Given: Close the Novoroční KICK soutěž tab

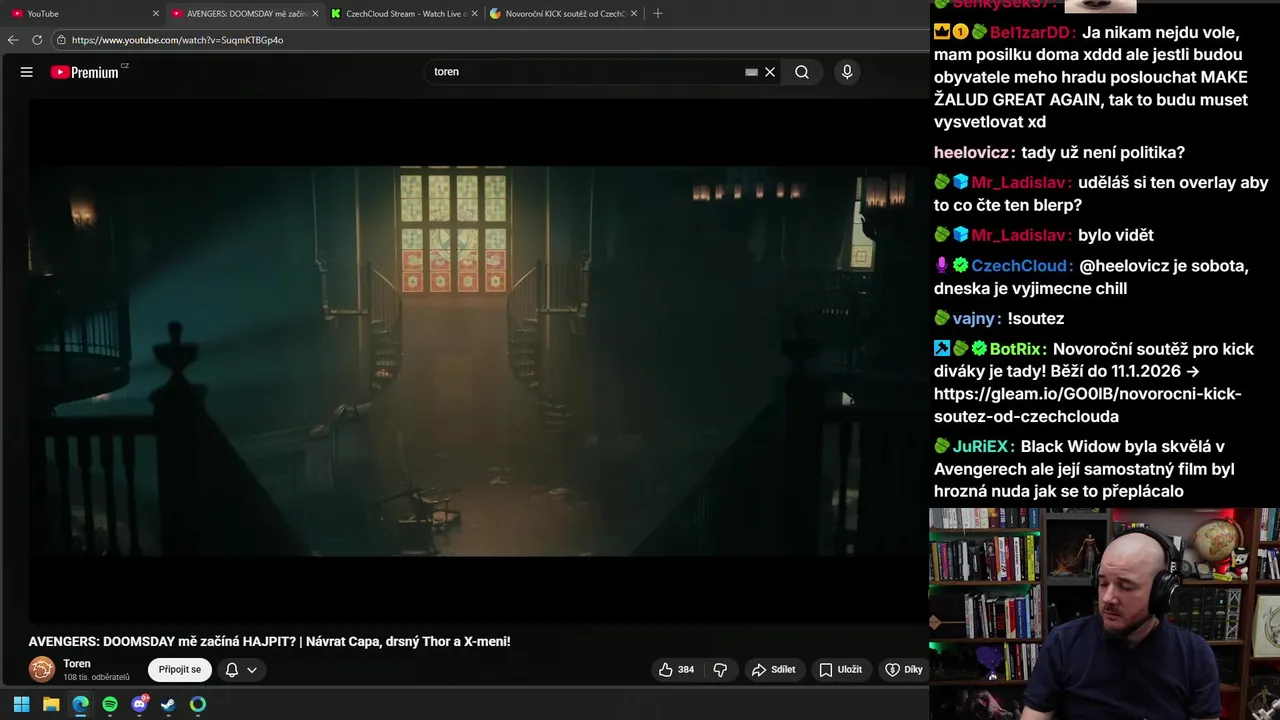Looking at the screenshot, I should (x=634, y=14).
